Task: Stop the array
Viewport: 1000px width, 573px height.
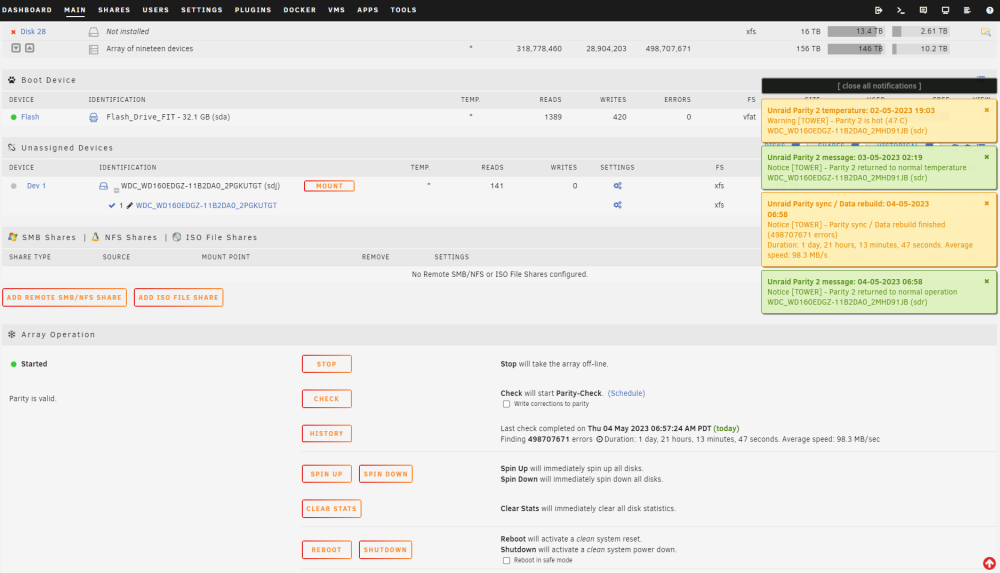Action: tap(327, 364)
